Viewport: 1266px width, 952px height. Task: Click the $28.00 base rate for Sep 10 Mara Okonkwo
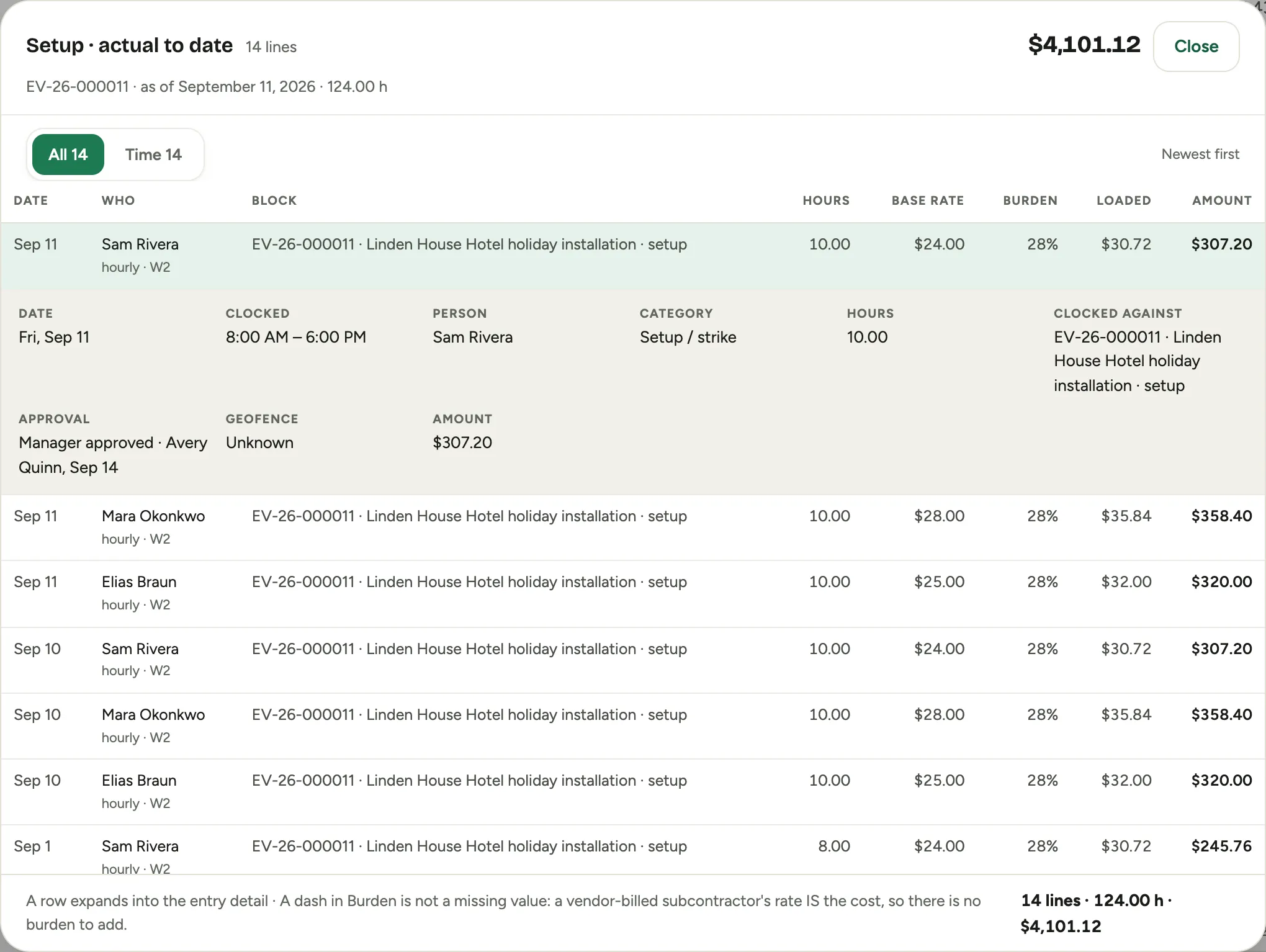click(x=939, y=714)
